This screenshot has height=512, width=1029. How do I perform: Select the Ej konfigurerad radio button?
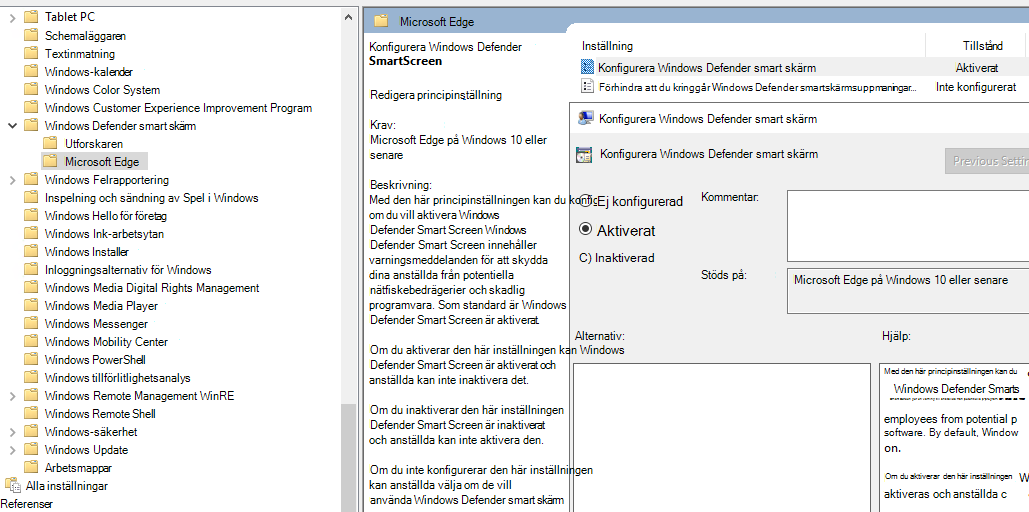(x=586, y=201)
